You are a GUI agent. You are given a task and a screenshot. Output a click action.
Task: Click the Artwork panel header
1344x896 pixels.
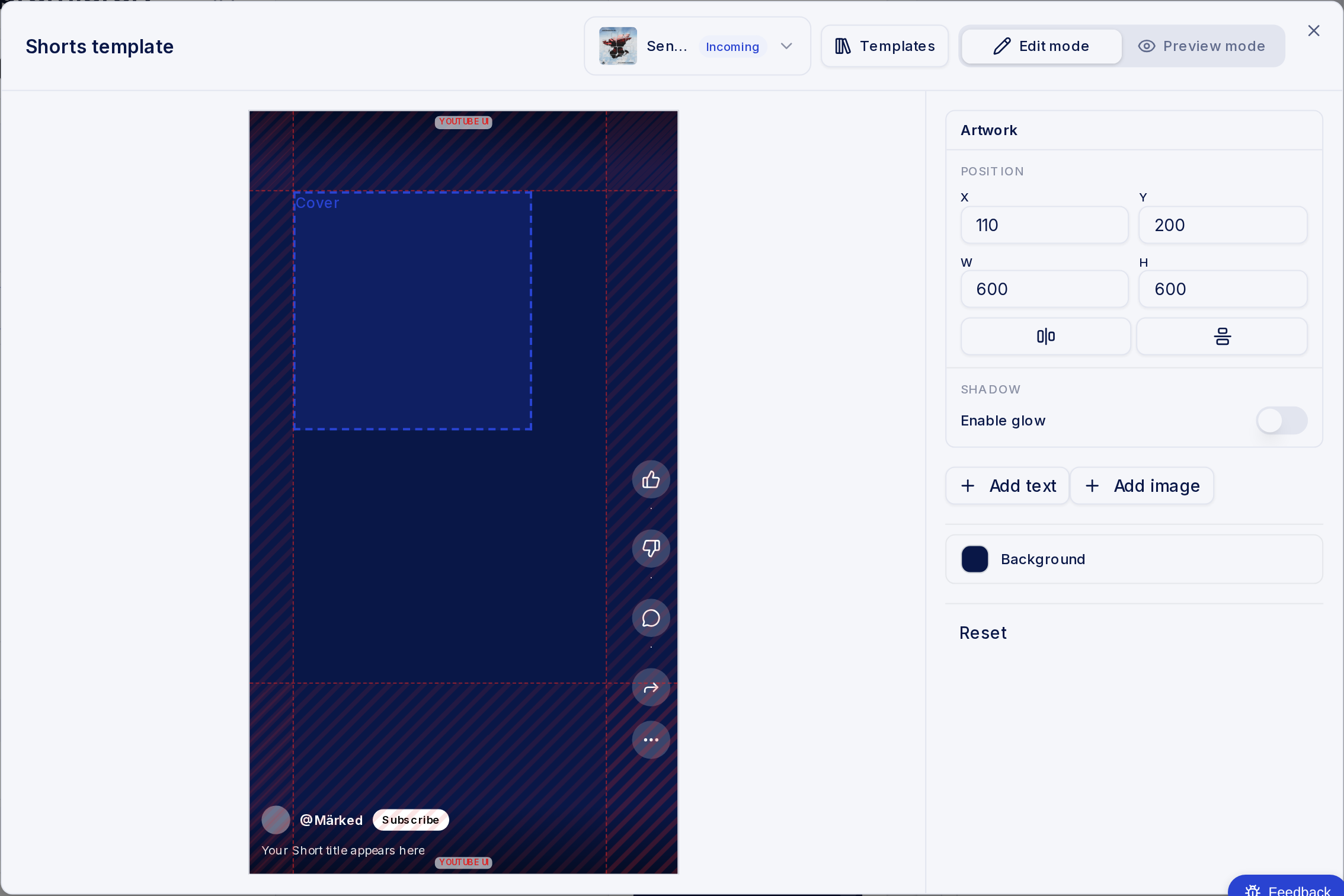(1134, 130)
